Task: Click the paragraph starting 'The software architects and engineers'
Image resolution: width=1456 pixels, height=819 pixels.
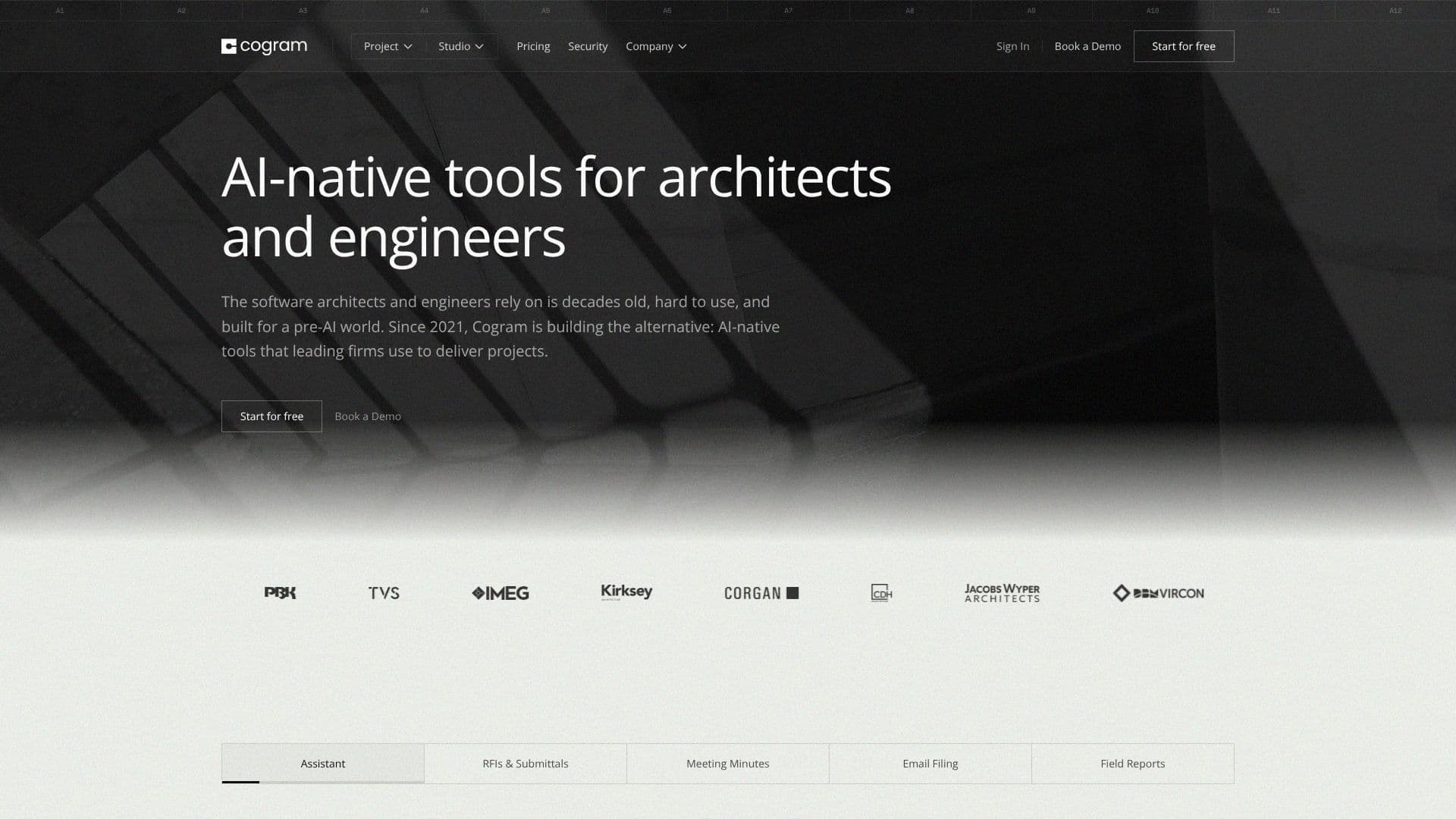Action: point(500,327)
